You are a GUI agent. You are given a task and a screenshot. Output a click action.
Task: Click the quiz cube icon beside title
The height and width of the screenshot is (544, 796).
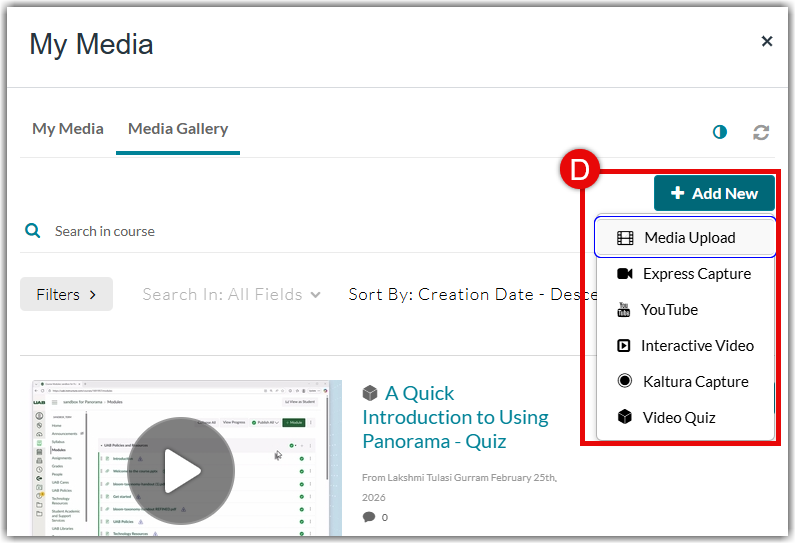(x=370, y=393)
